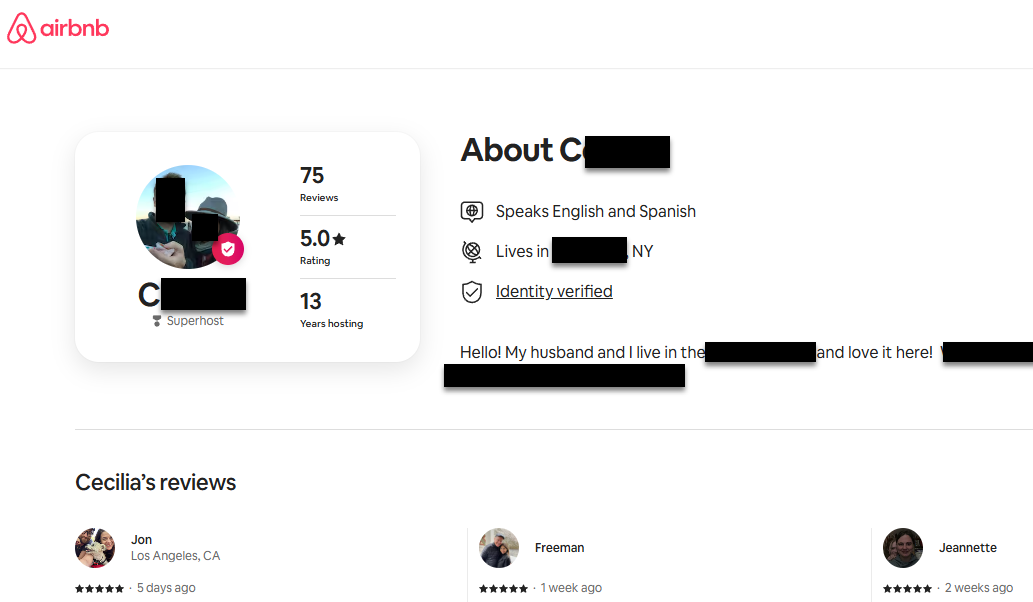Click the Cecilia's reviews heading
The image size is (1033, 602).
156,483
